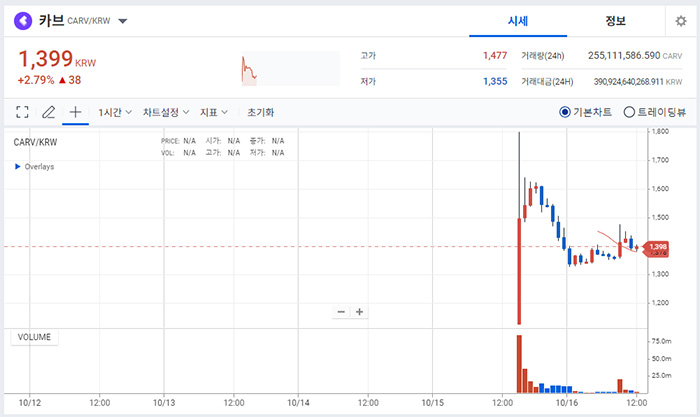Switch to the 정보 tab
The image size is (700, 417).
[615, 21]
